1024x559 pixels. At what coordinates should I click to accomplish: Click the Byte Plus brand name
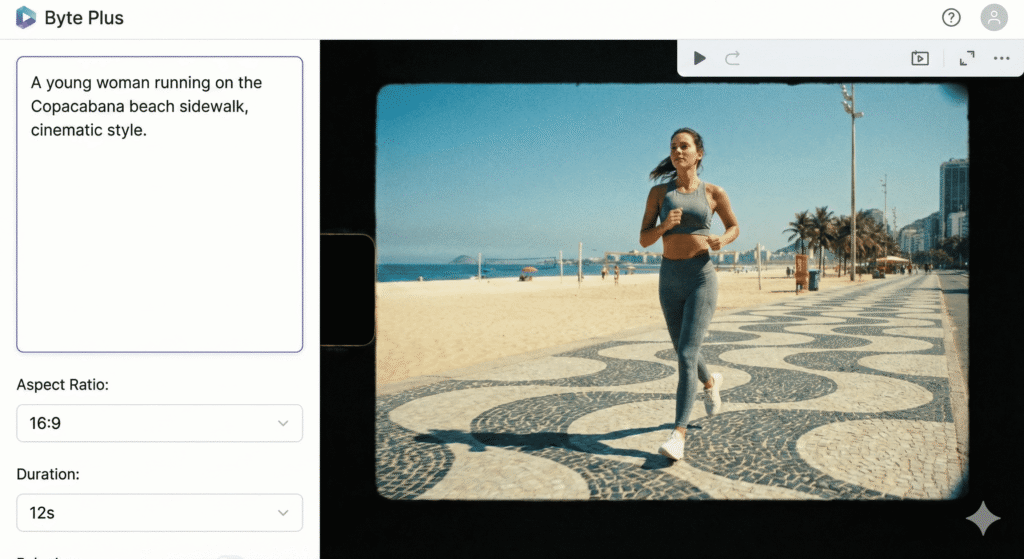coord(84,18)
